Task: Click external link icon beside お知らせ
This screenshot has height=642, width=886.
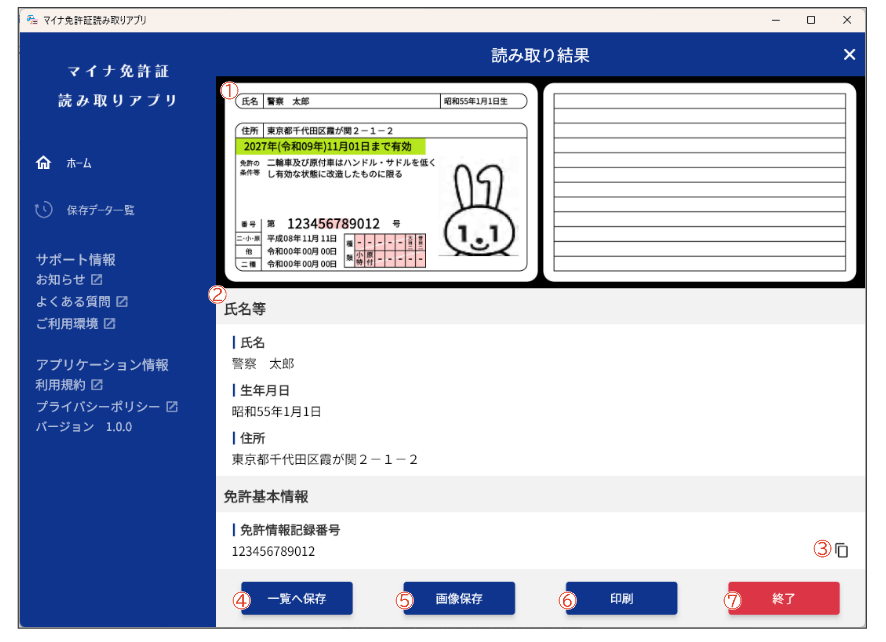Action: pyautogui.click(x=97, y=279)
